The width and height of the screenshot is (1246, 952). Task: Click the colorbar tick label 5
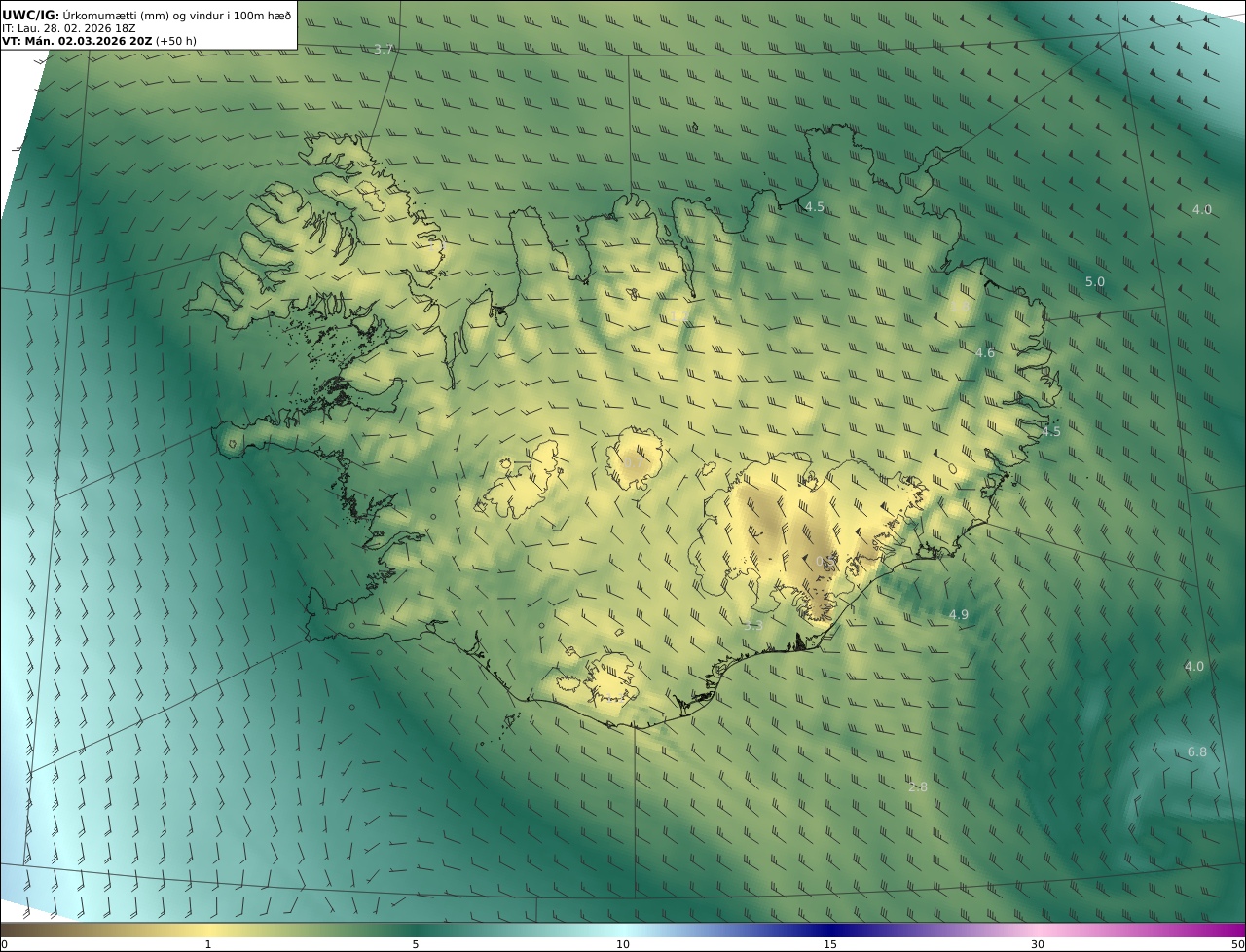(416, 944)
